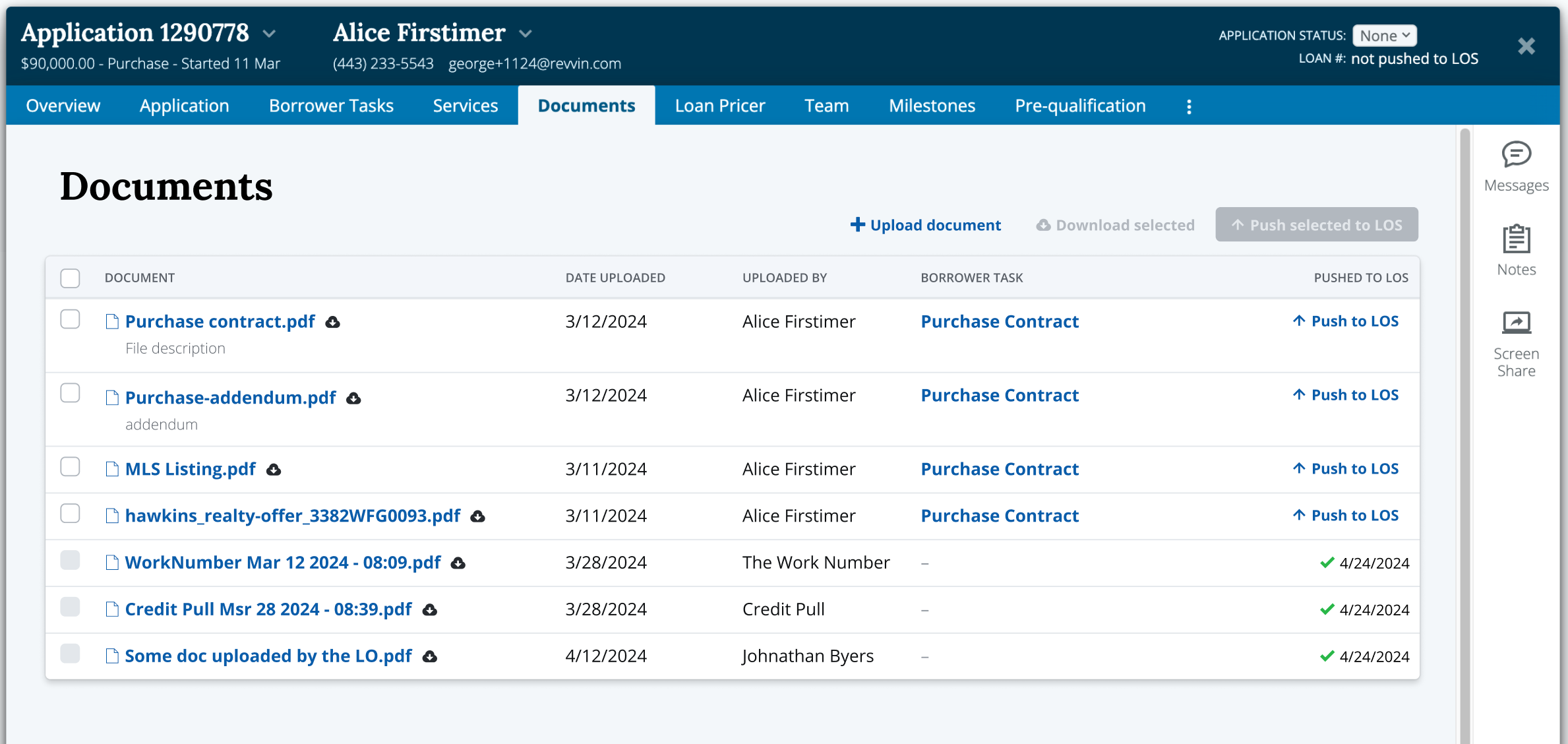Go to the Borrower Tasks tab
This screenshot has height=744, width=1568.
pos(331,106)
